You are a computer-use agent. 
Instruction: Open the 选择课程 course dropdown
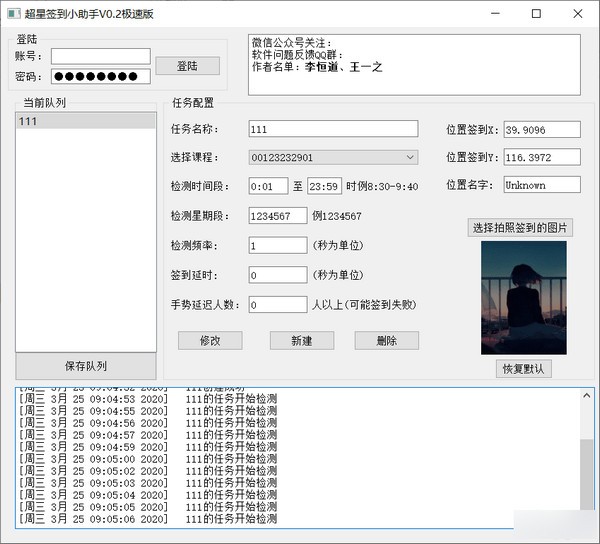point(333,157)
